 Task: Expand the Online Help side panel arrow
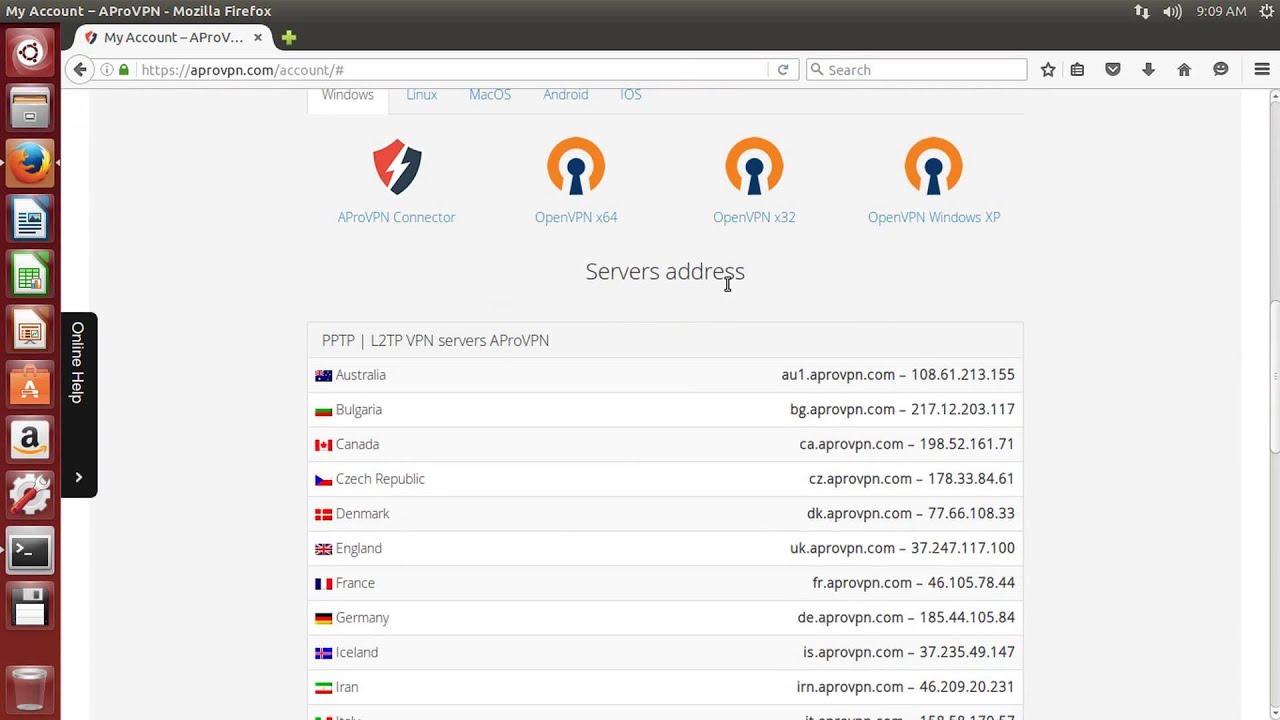(x=79, y=477)
